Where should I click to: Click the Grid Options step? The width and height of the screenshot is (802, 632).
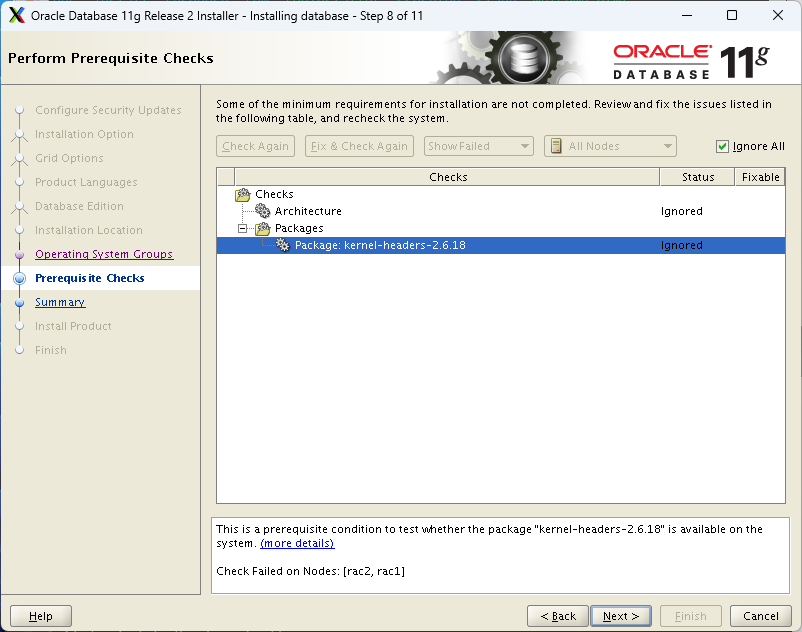pyautogui.click(x=69, y=158)
